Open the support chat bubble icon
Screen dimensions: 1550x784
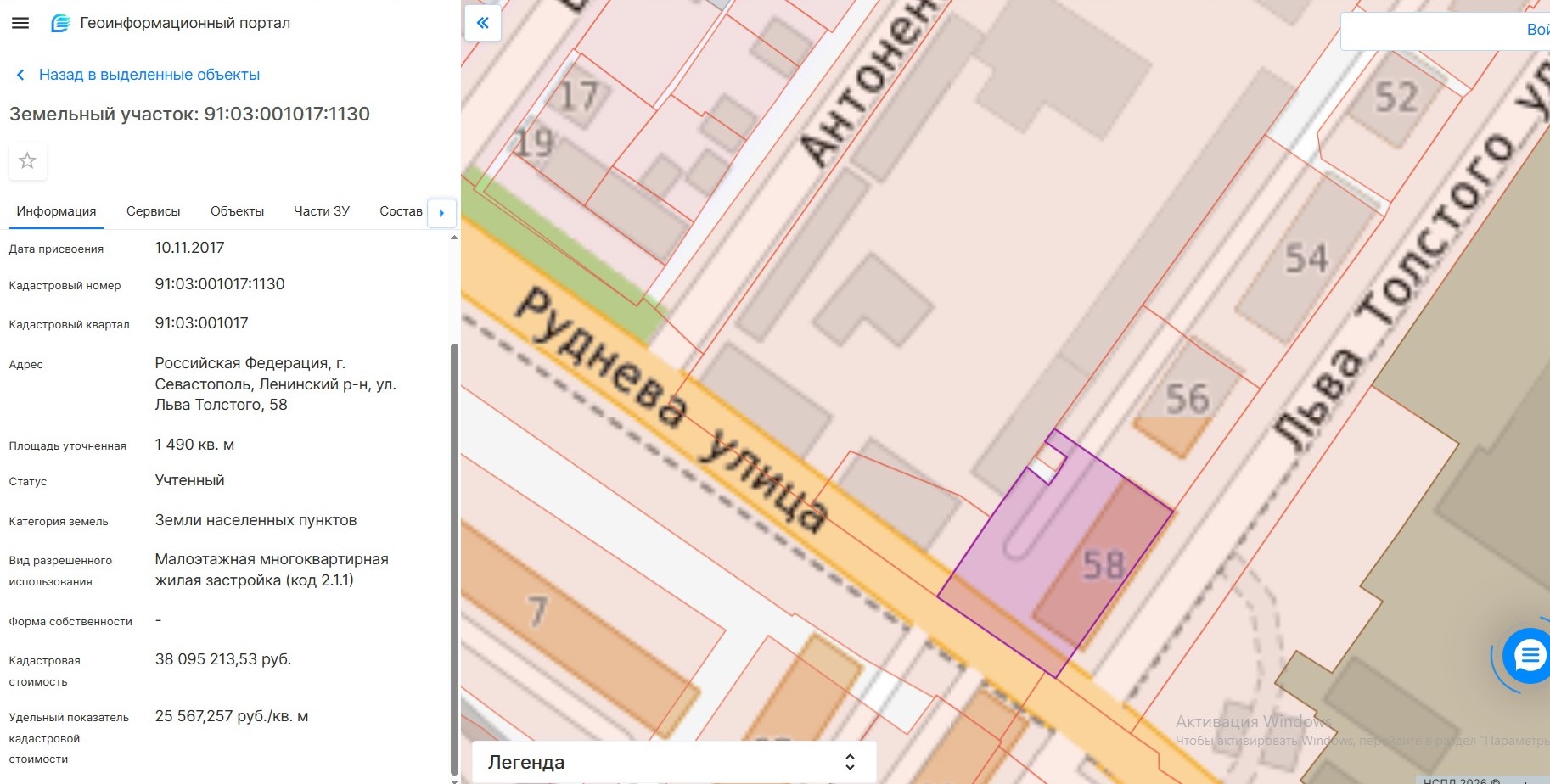[1529, 655]
